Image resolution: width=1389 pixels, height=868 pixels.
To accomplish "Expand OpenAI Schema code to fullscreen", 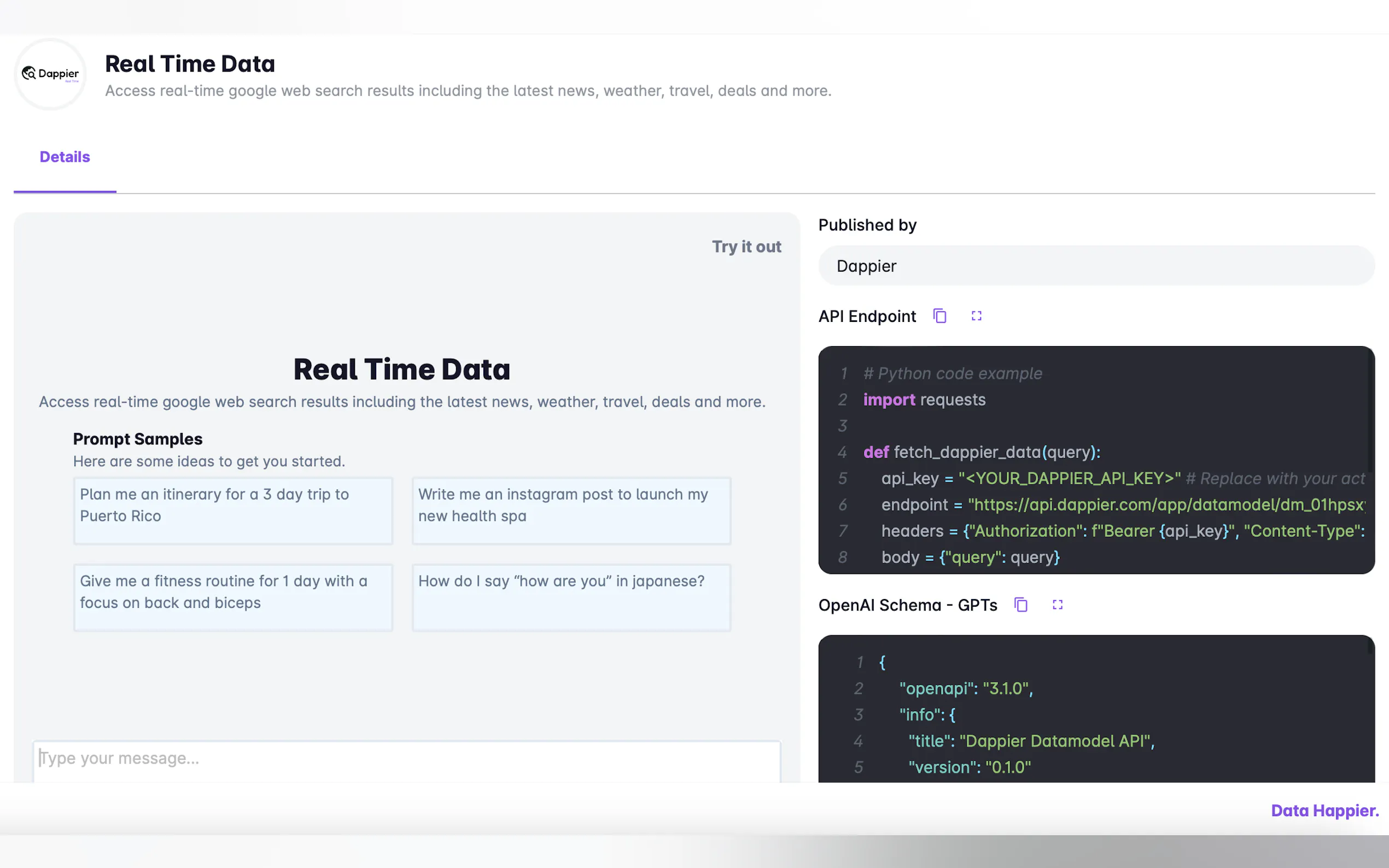I will tap(1057, 605).
